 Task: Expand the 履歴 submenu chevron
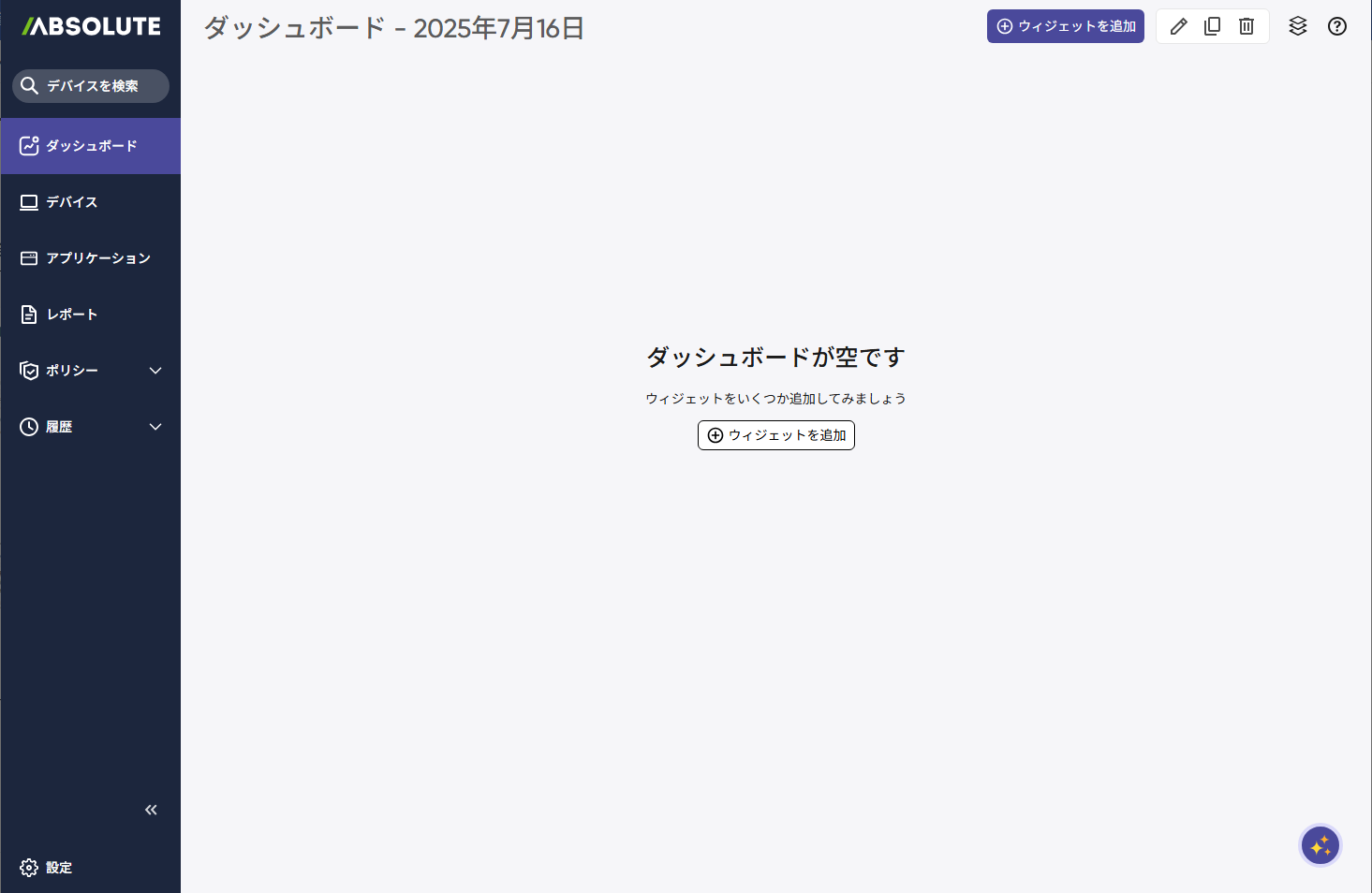pos(155,427)
